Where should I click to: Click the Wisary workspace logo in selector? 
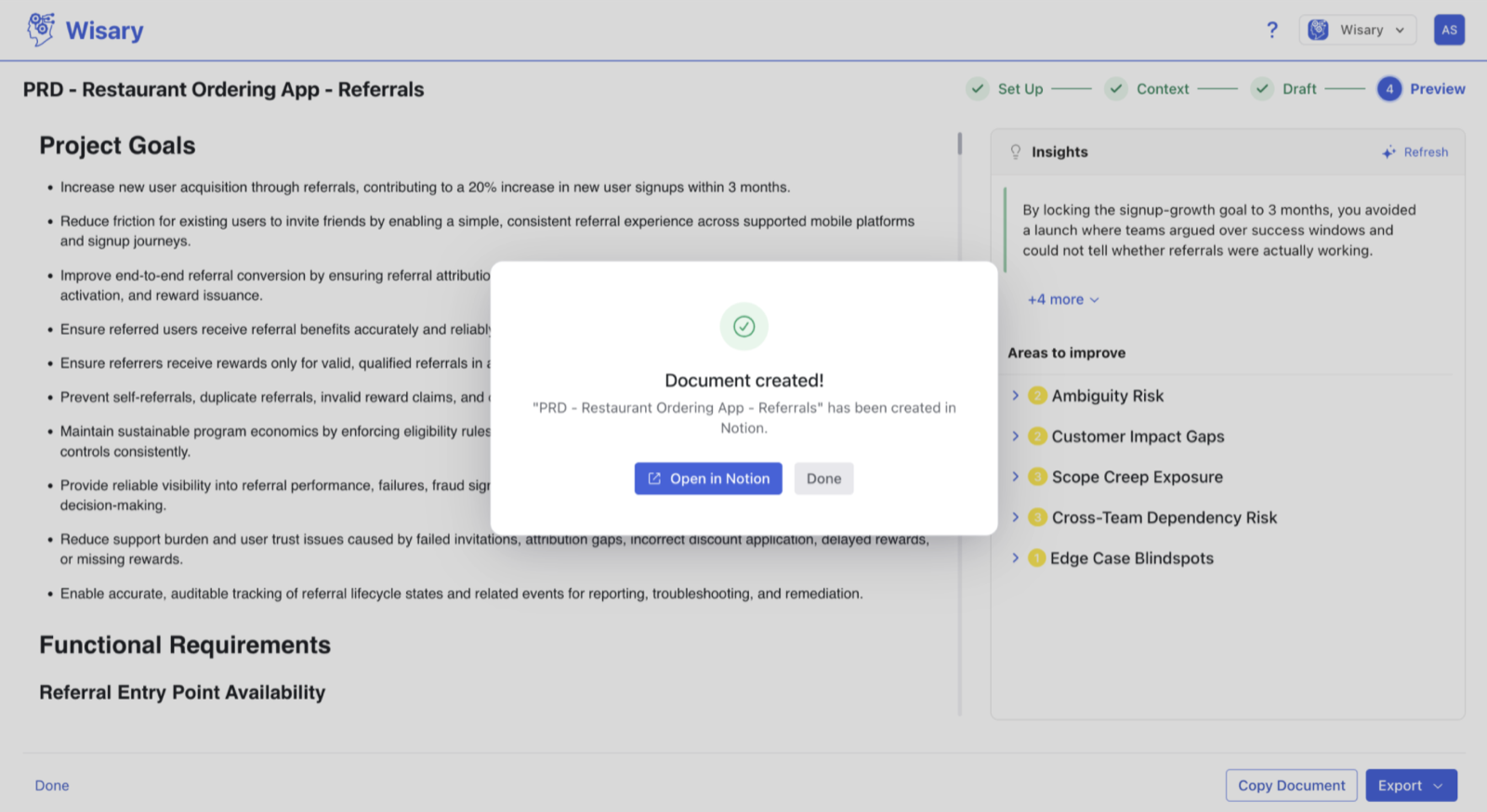[1318, 30]
